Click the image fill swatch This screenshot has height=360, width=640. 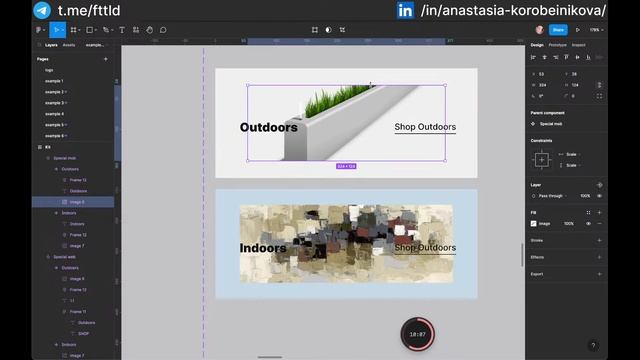(x=533, y=224)
